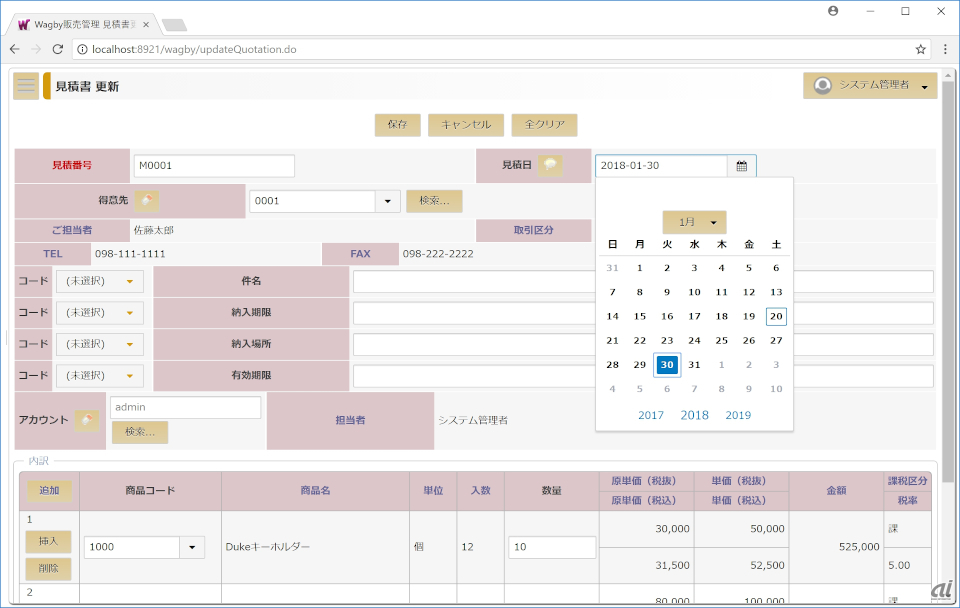This screenshot has height=608, width=960.
Task: Click the eraser icon next to アカウント
Action: pos(86,420)
